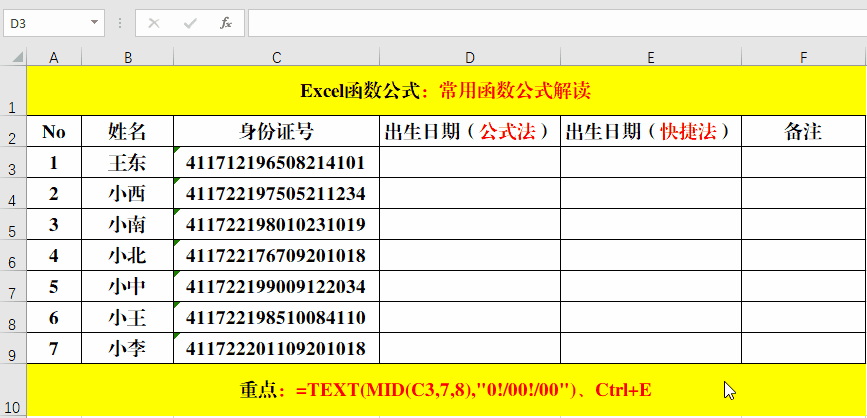The width and height of the screenshot is (867, 418).
Task: Click the name cell '小南'
Action: pyautogui.click(x=128, y=224)
